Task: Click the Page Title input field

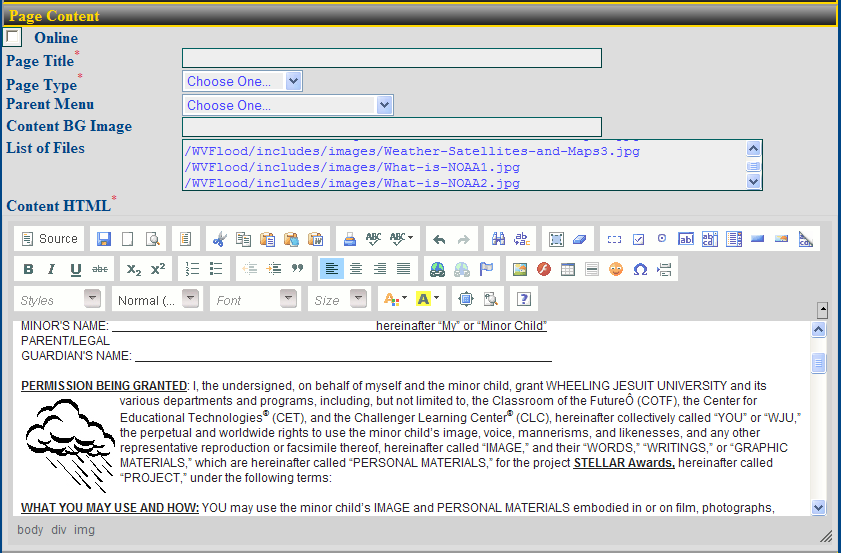Action: click(391, 58)
